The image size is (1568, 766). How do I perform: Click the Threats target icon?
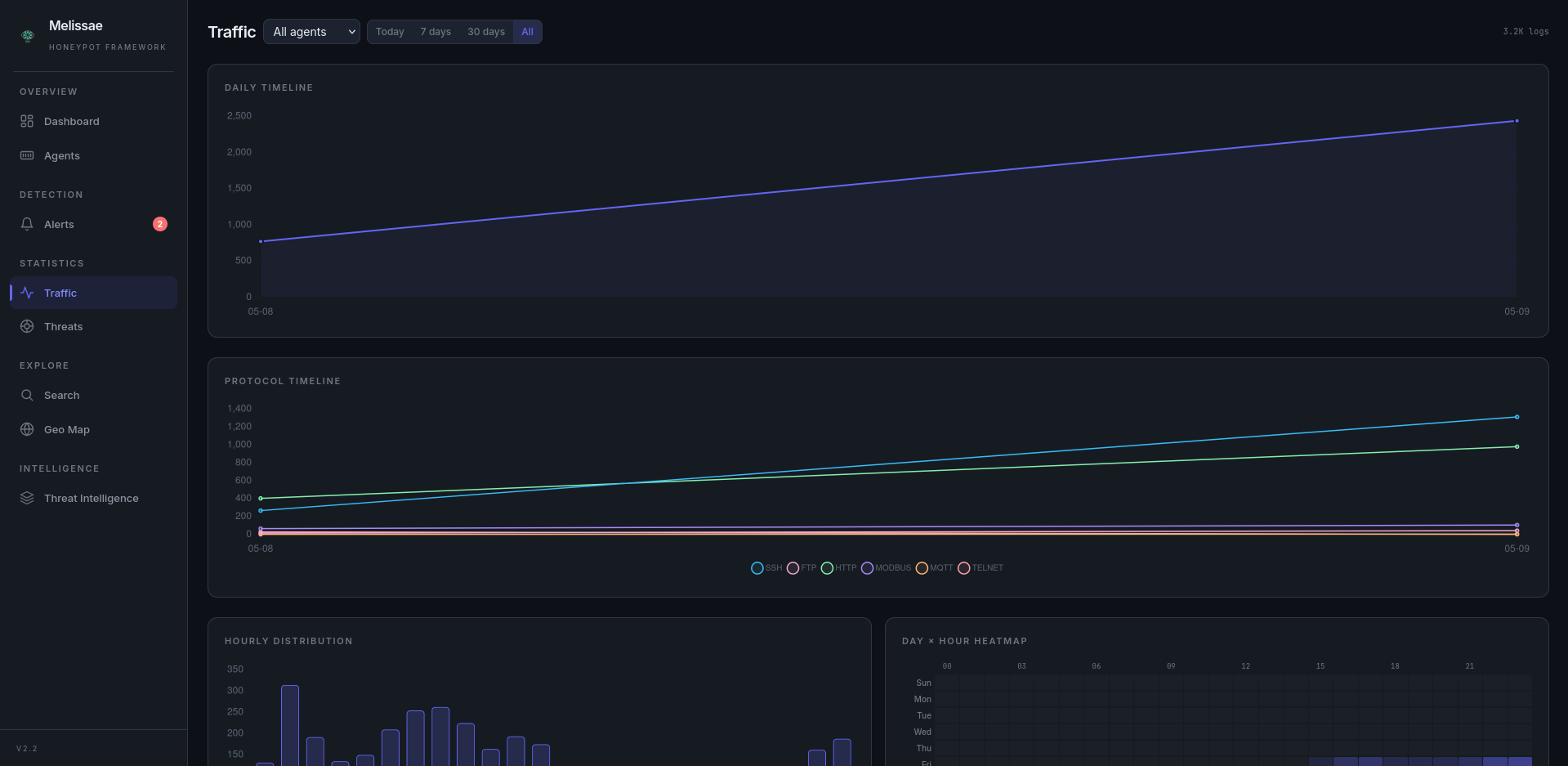(27, 326)
